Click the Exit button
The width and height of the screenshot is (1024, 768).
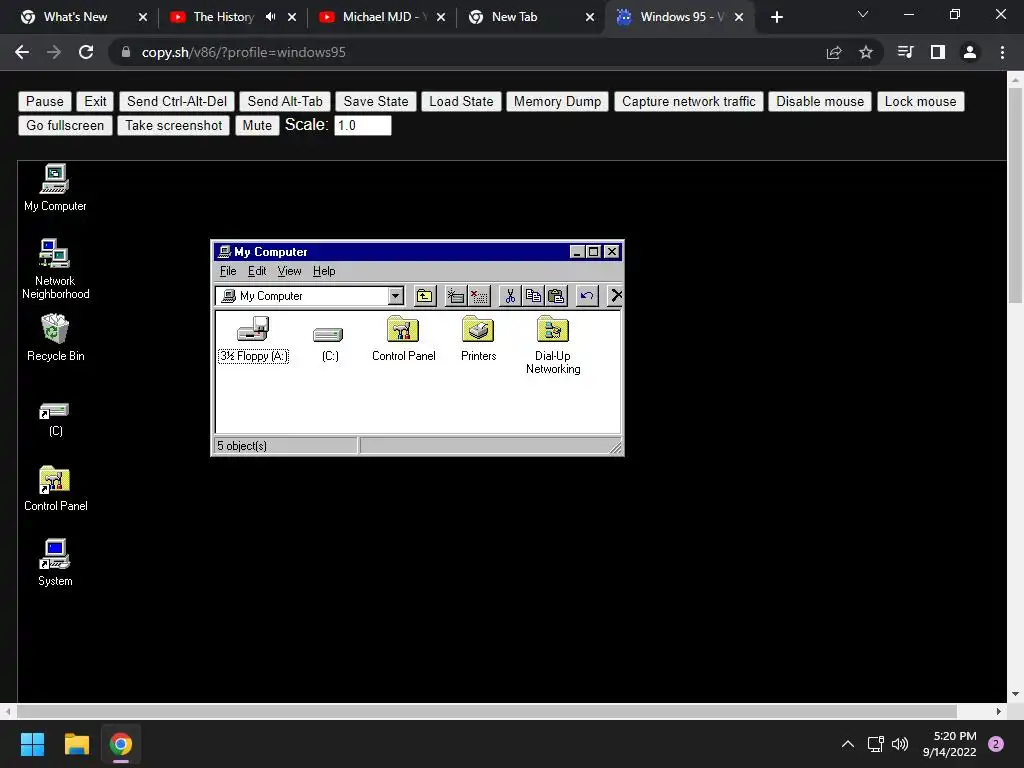click(x=95, y=101)
